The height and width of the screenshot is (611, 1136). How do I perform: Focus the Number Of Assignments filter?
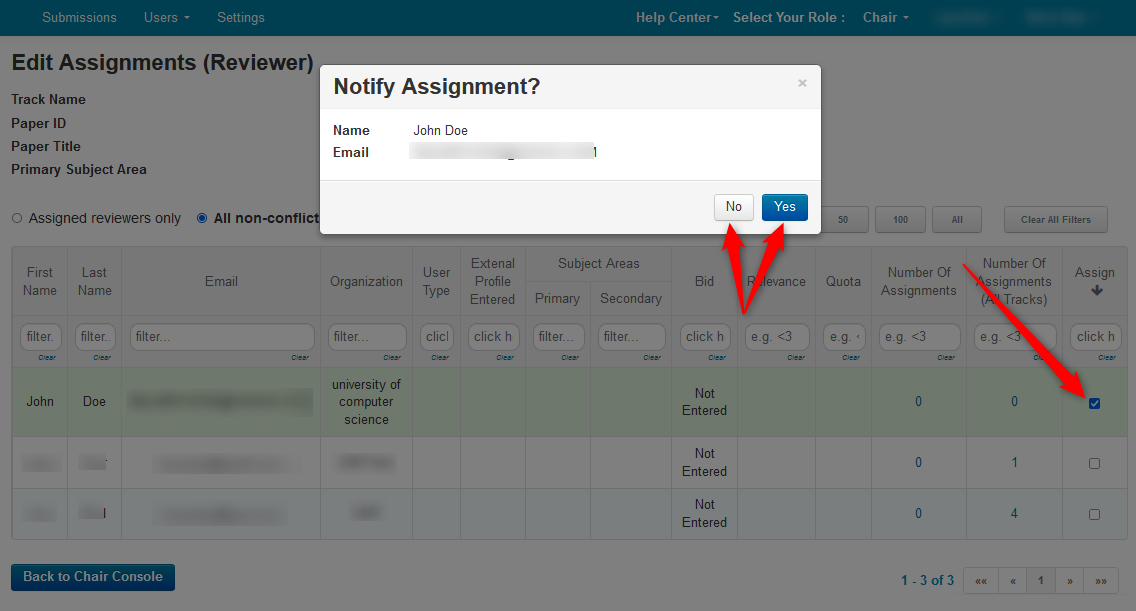(x=919, y=337)
